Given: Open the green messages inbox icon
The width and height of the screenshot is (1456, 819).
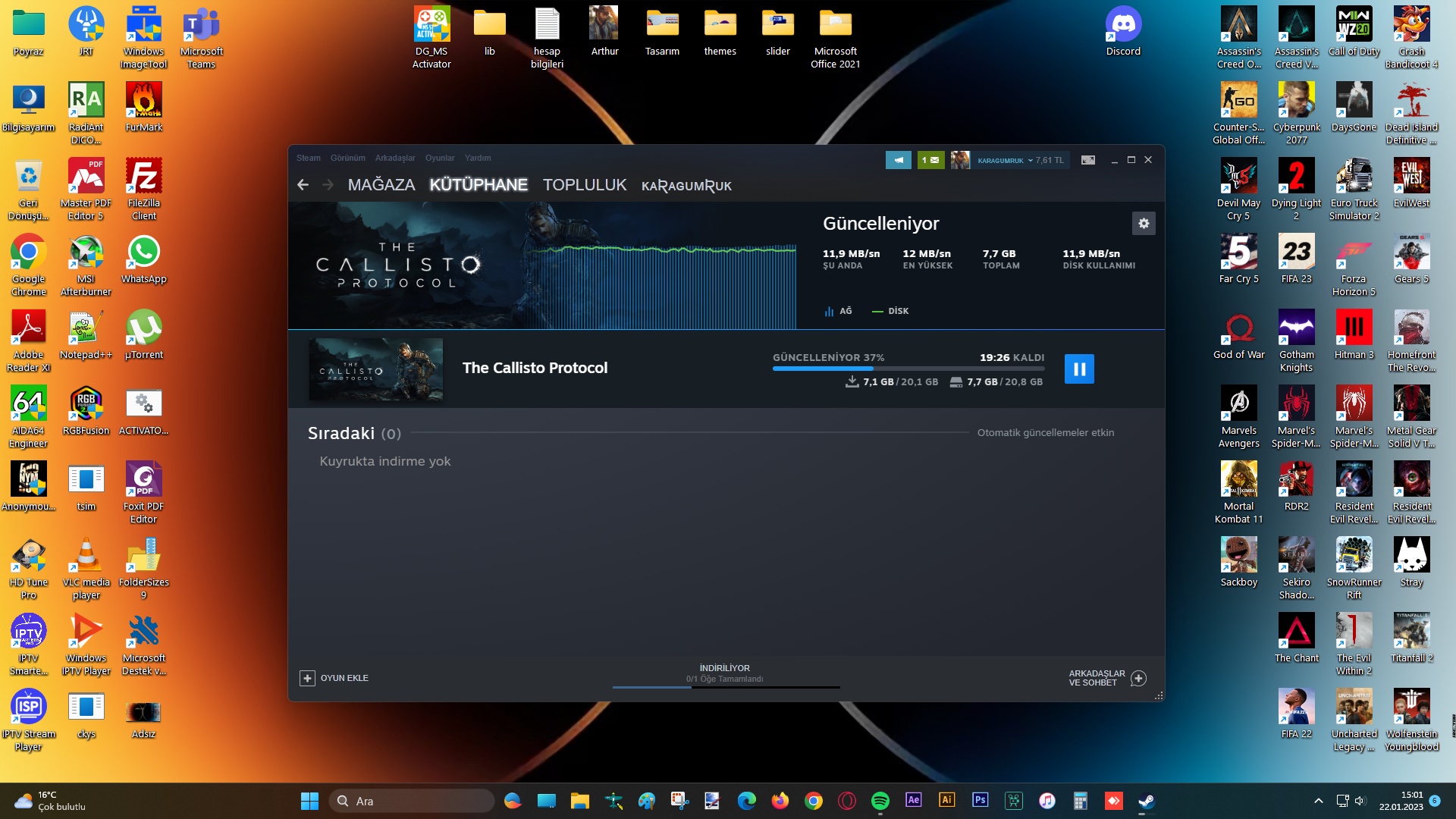Looking at the screenshot, I should point(930,160).
